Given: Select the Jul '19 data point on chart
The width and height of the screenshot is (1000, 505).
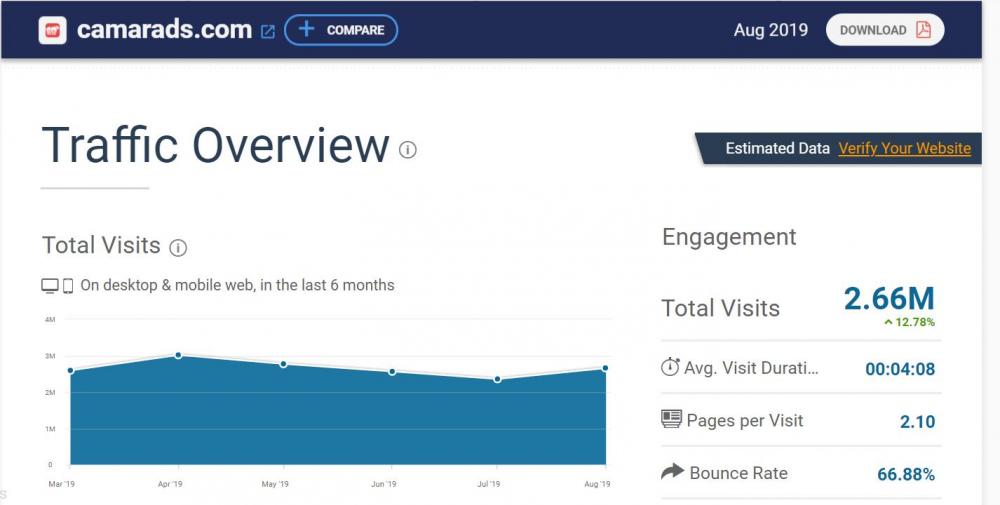Looking at the screenshot, I should [x=497, y=379].
